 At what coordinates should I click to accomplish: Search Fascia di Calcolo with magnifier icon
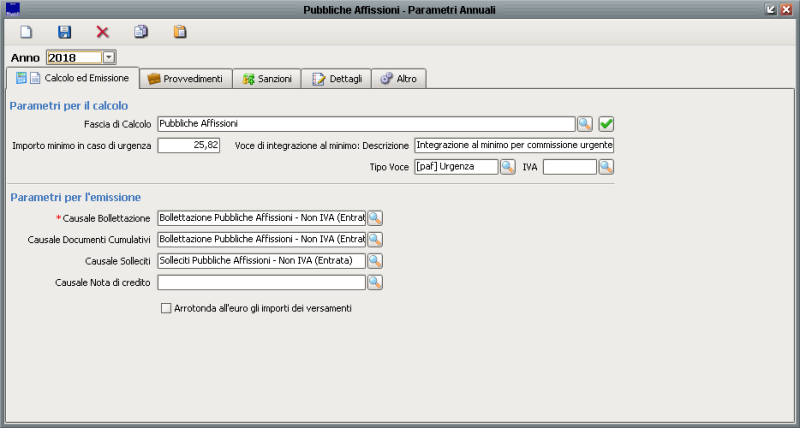coord(585,124)
